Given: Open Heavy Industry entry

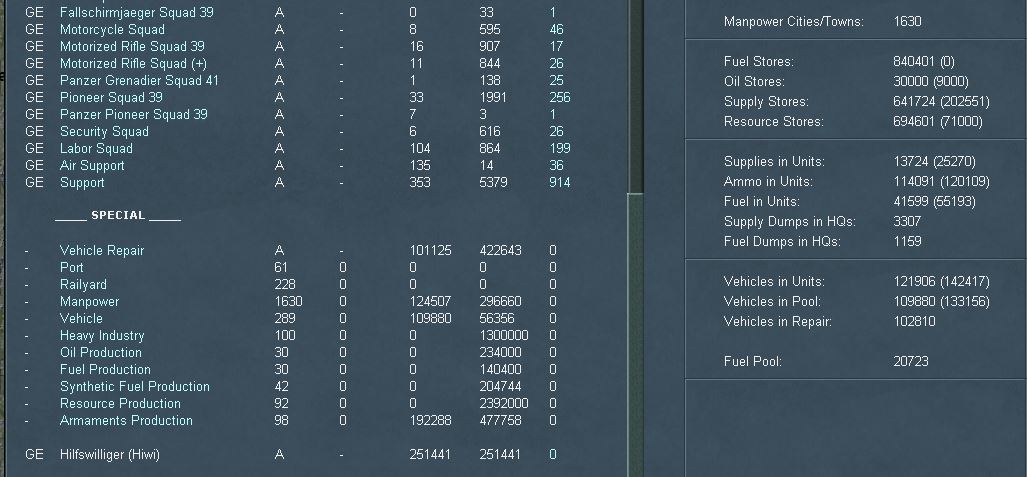Looking at the screenshot, I should pos(102,335).
